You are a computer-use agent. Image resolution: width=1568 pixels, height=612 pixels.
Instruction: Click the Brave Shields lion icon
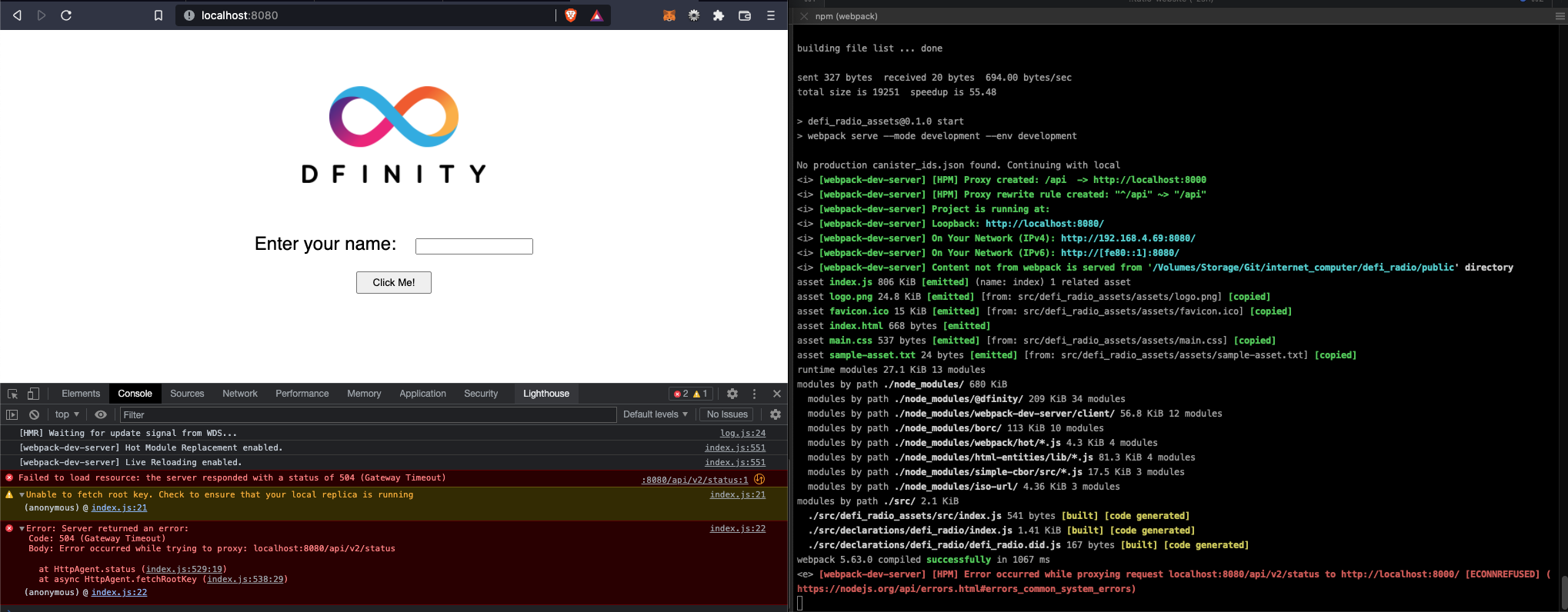point(571,15)
